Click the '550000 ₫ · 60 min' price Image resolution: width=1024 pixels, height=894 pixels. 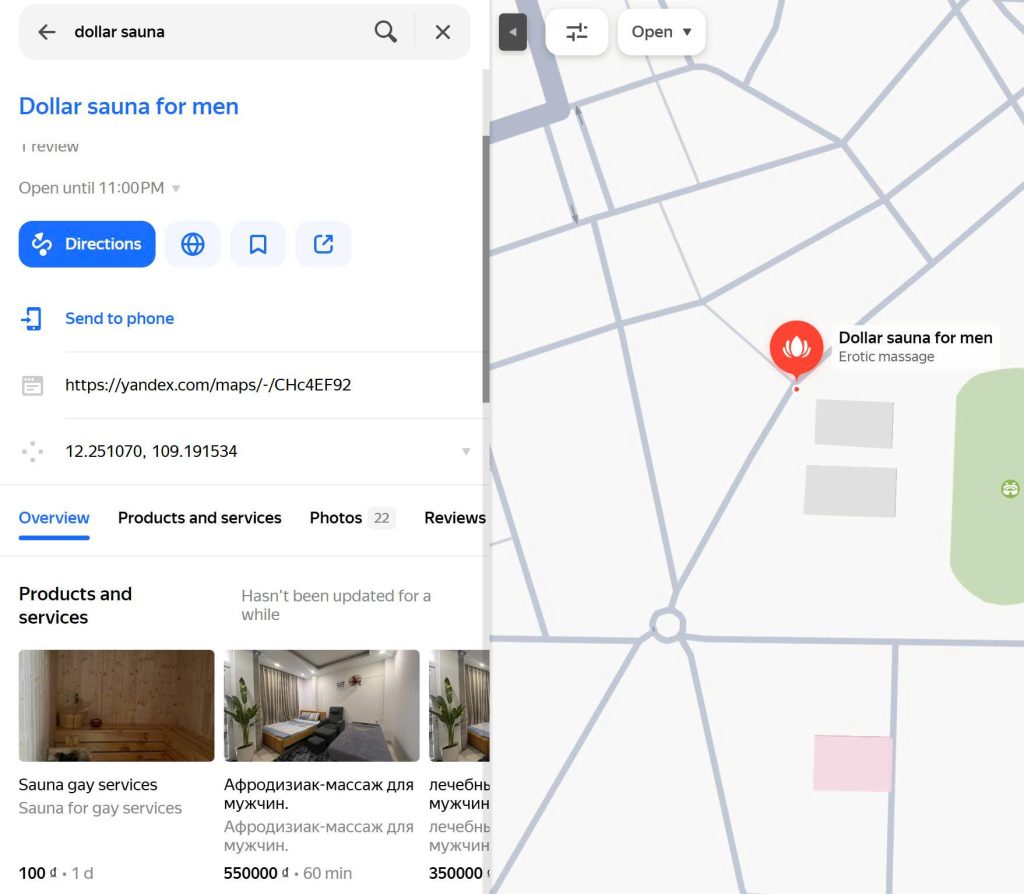(x=288, y=873)
